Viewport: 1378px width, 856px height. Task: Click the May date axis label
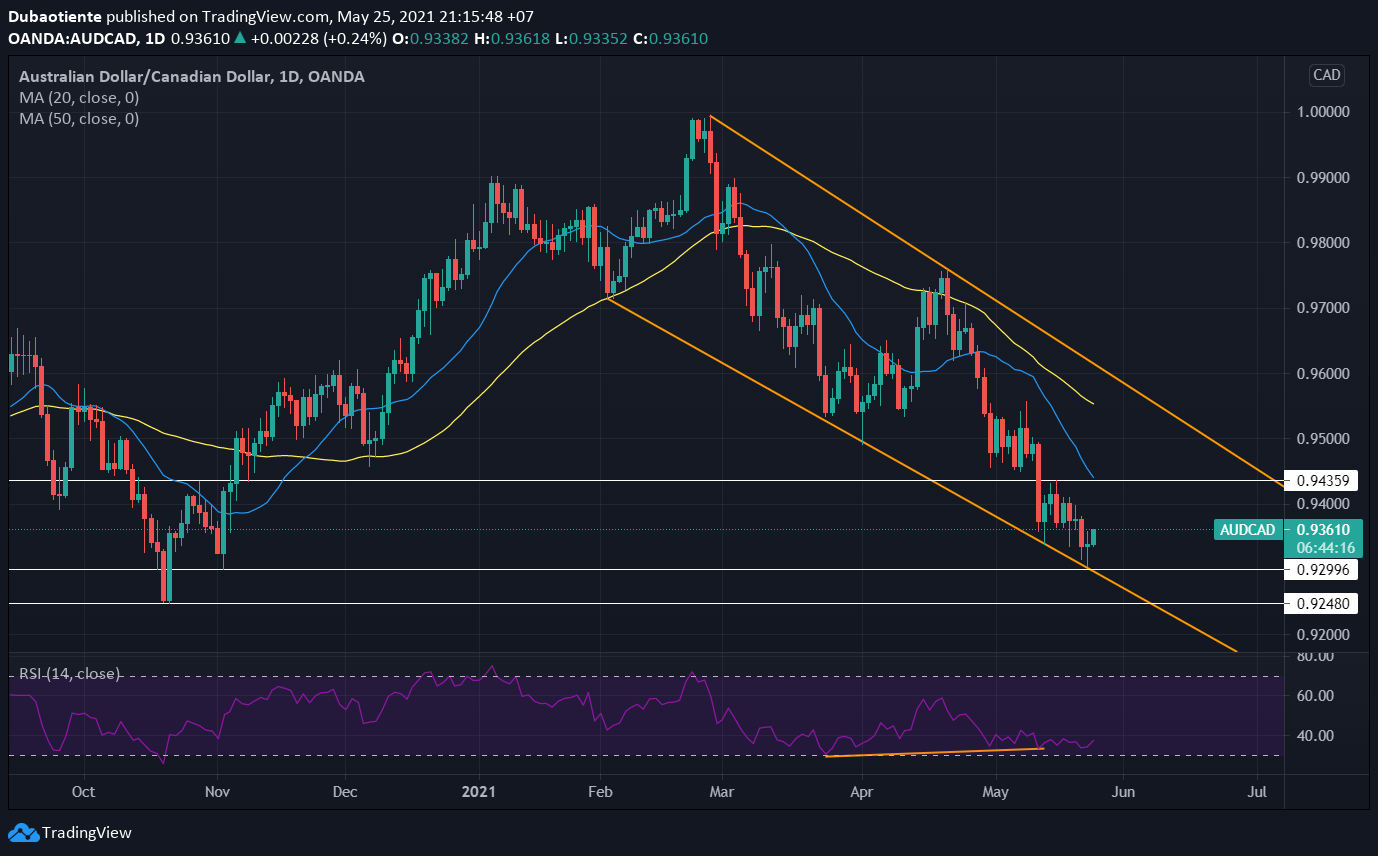click(x=997, y=792)
